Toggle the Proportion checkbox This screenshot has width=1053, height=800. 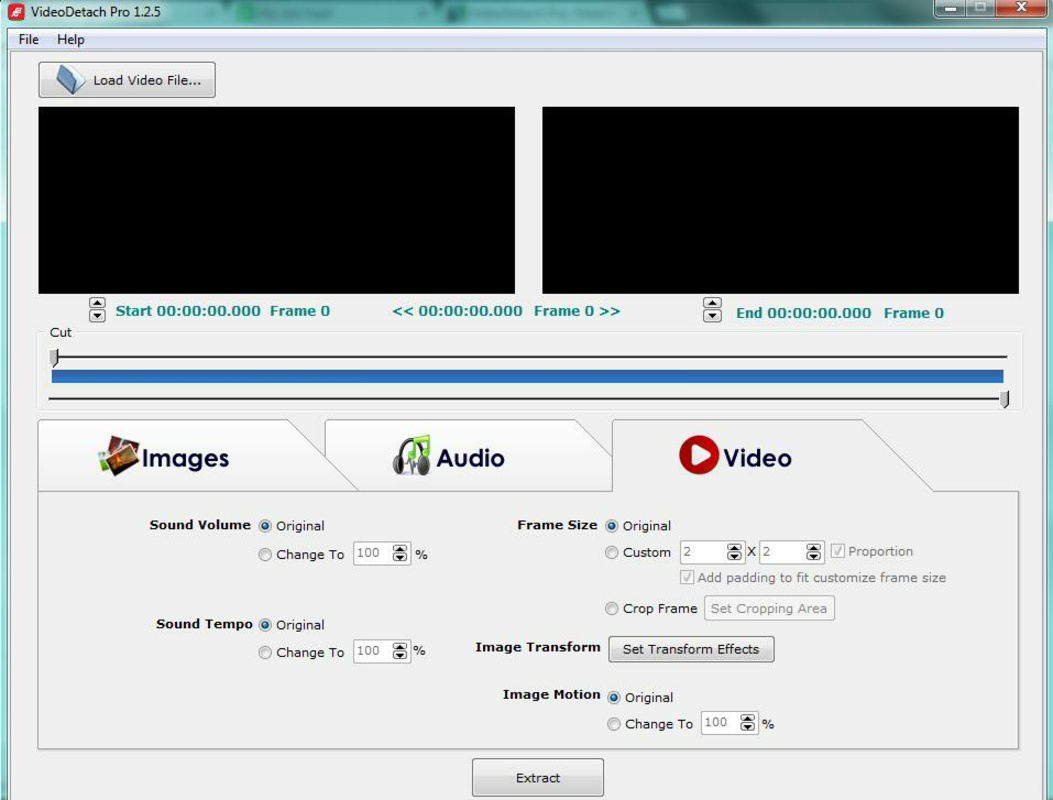pos(837,551)
